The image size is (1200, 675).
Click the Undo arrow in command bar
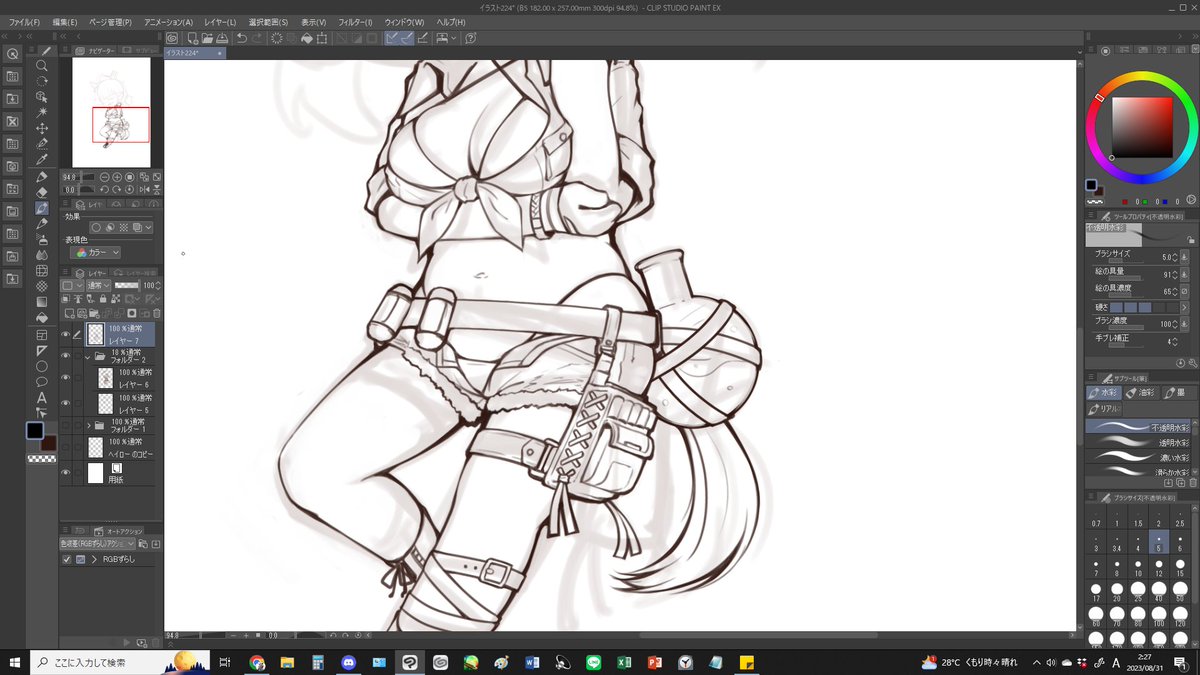[x=242, y=38]
